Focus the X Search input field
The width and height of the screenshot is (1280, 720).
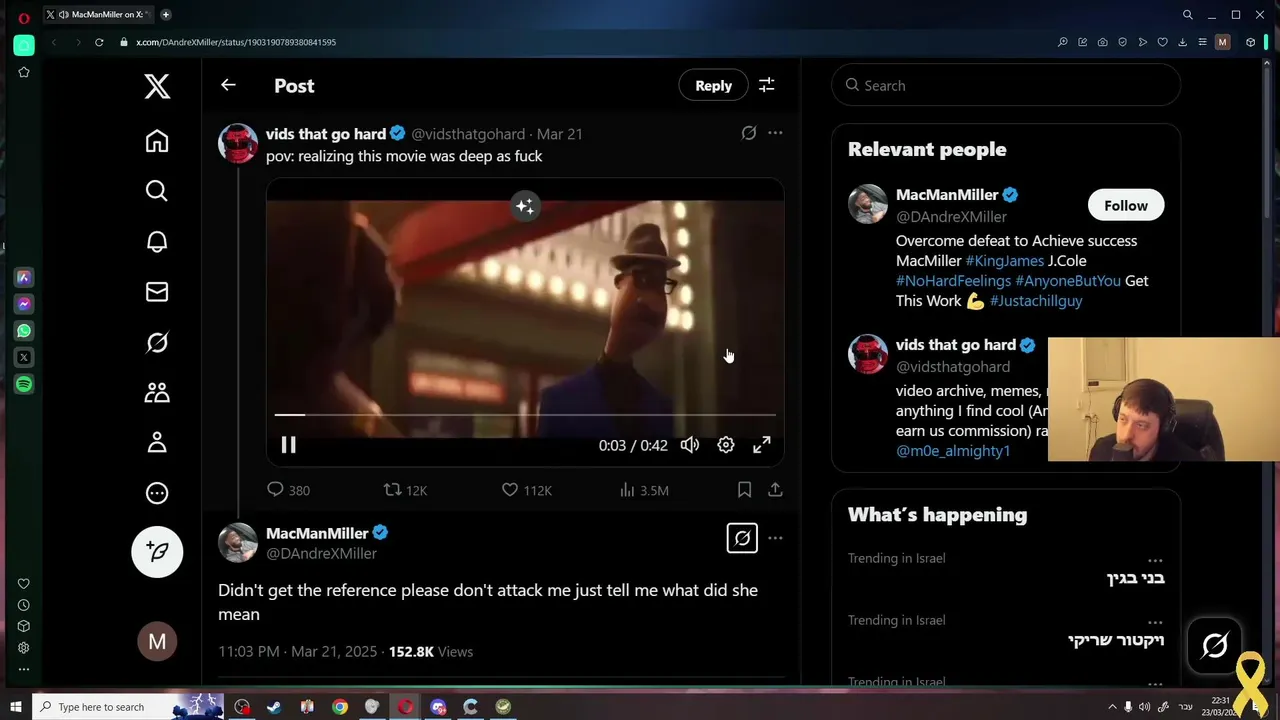[1006, 85]
